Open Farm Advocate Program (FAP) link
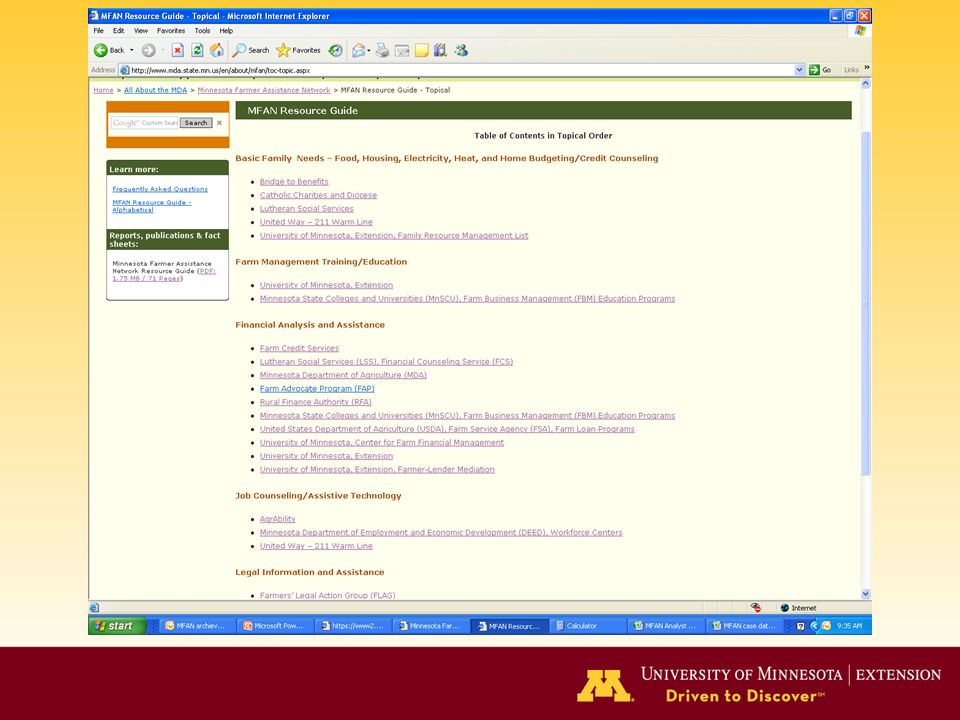This screenshot has width=960, height=720. [x=317, y=389]
